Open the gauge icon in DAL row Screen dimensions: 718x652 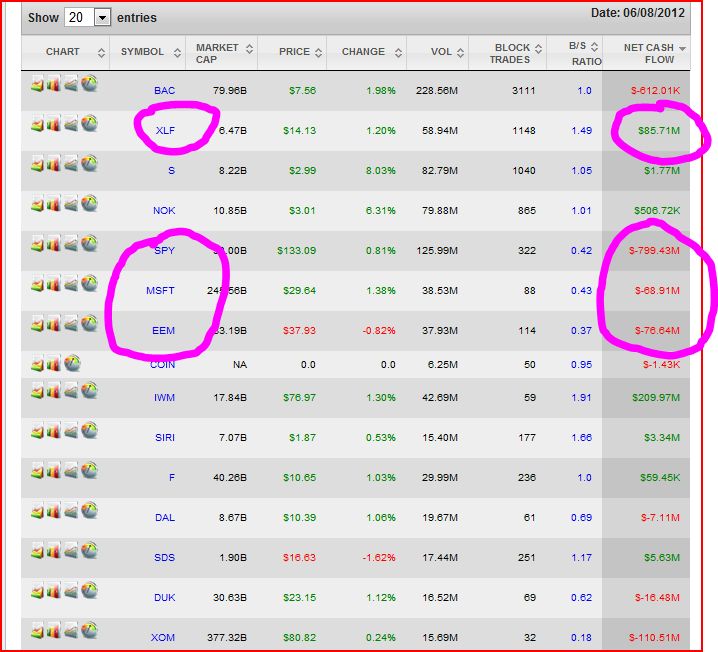[89, 510]
